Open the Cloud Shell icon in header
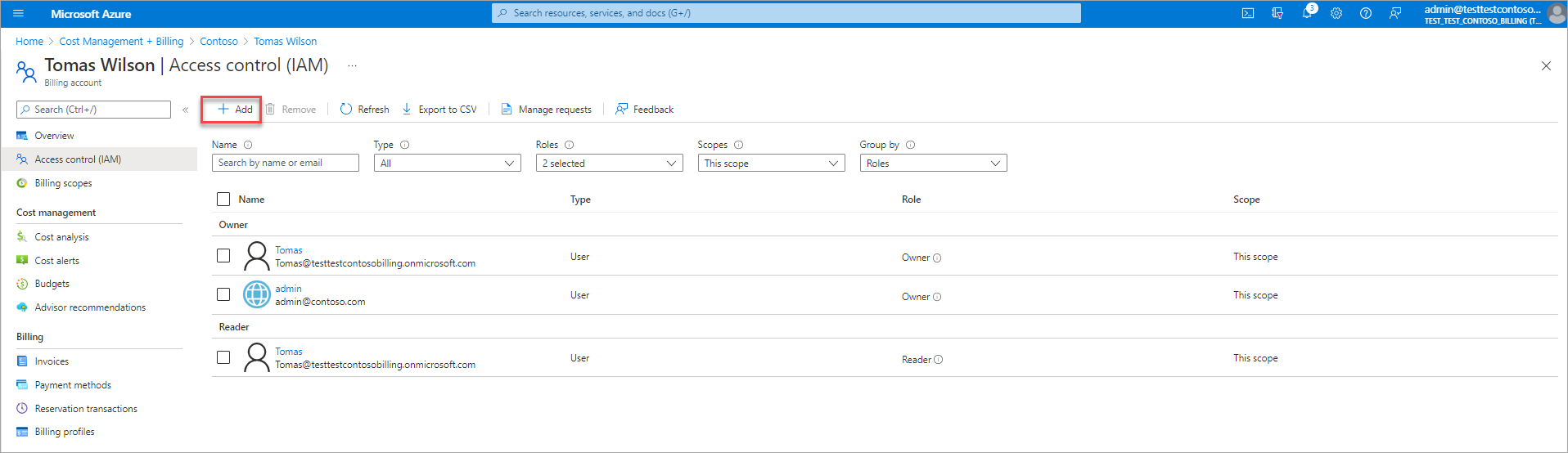The width and height of the screenshot is (1568, 453). 1247,13
